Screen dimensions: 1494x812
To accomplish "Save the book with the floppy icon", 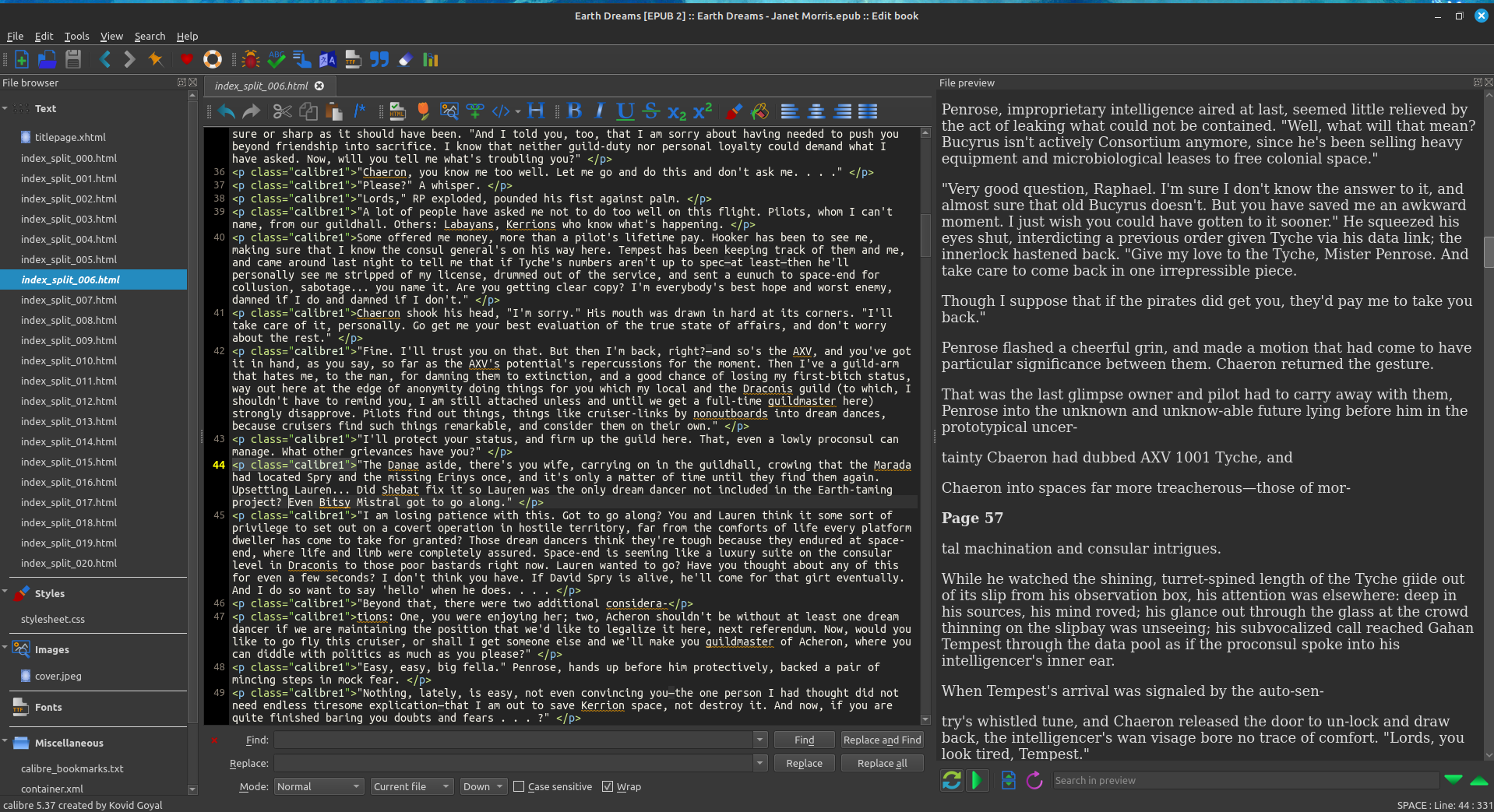I will [x=73, y=59].
